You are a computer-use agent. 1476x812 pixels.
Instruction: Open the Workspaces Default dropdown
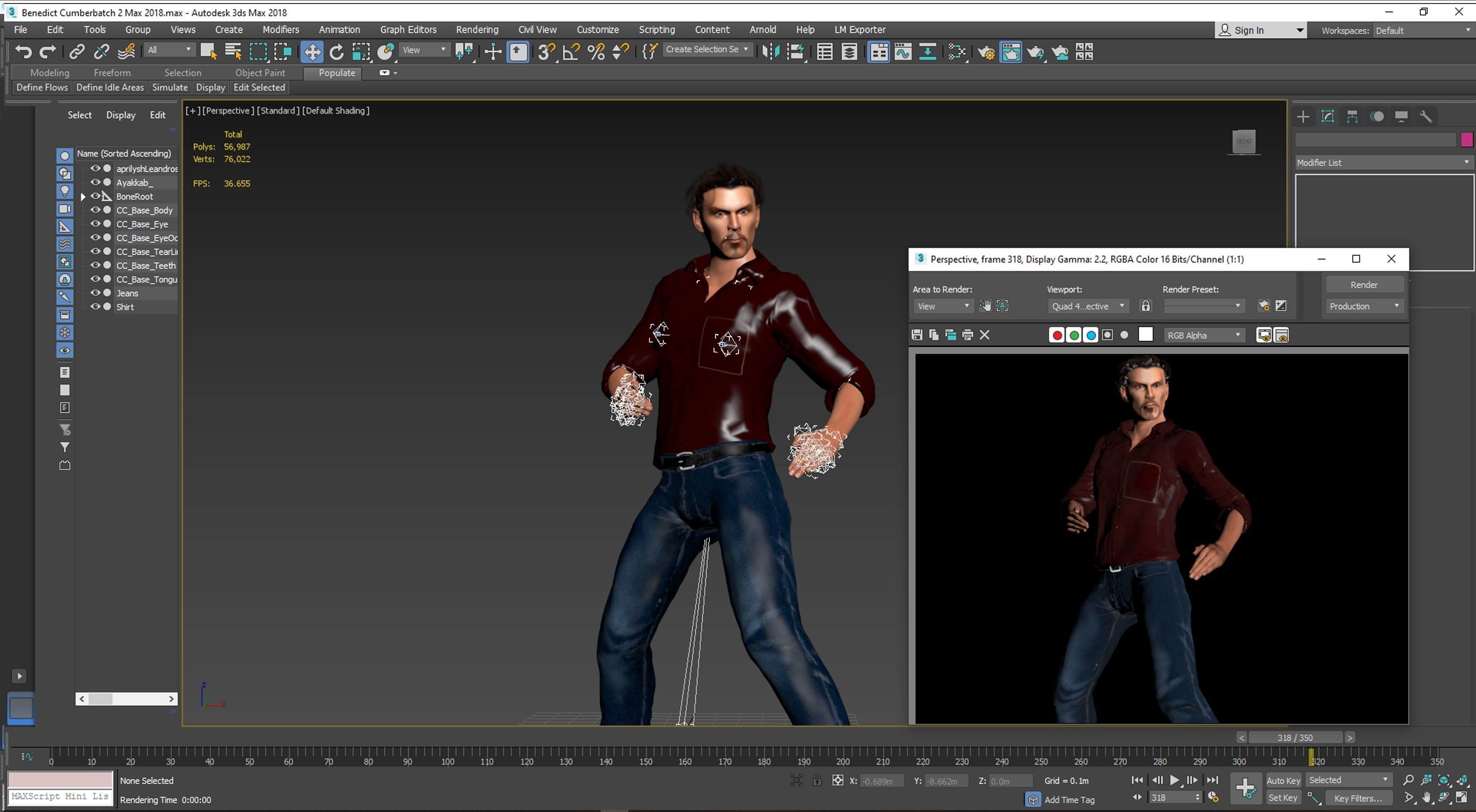1423,30
